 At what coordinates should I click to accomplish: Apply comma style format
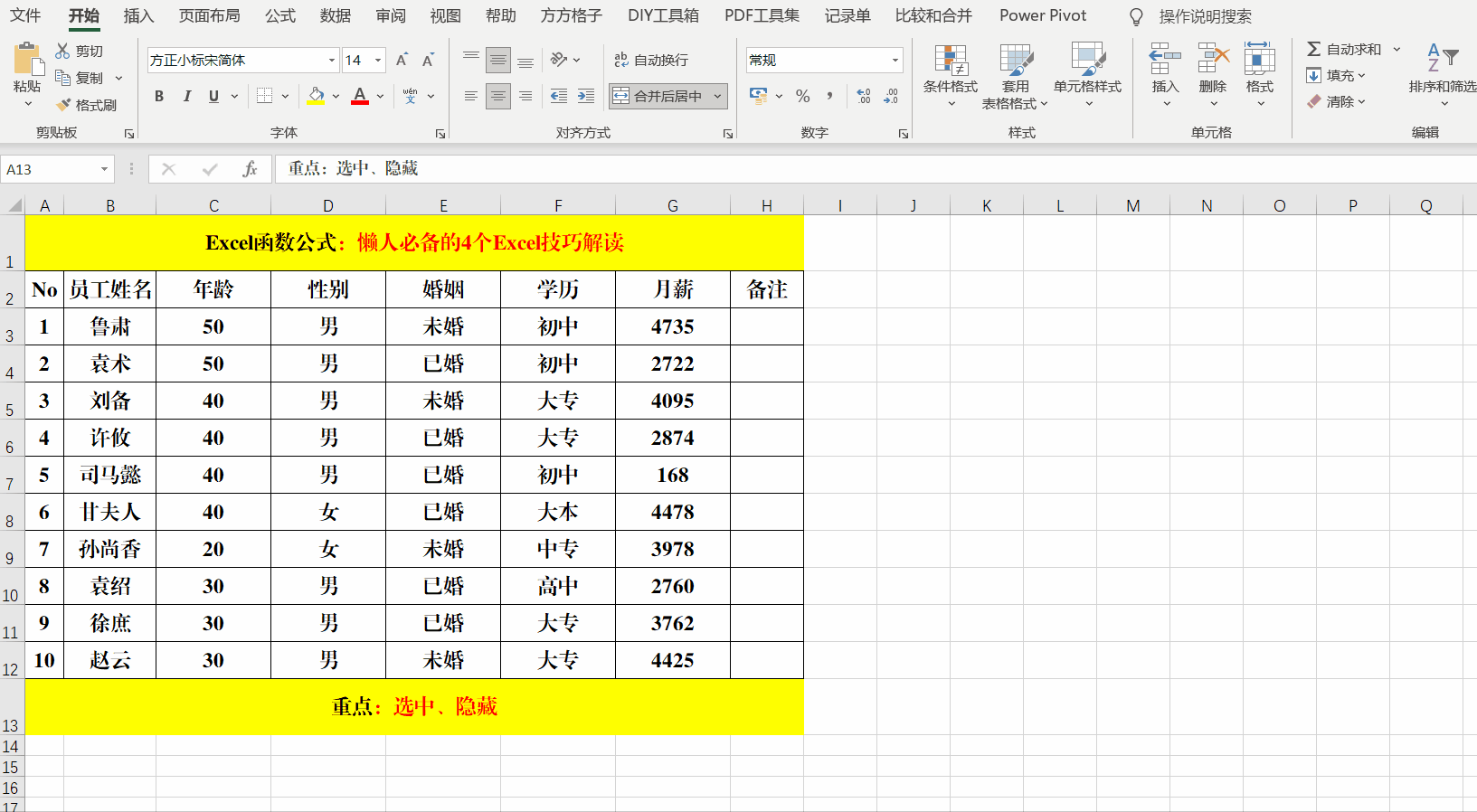pos(829,96)
